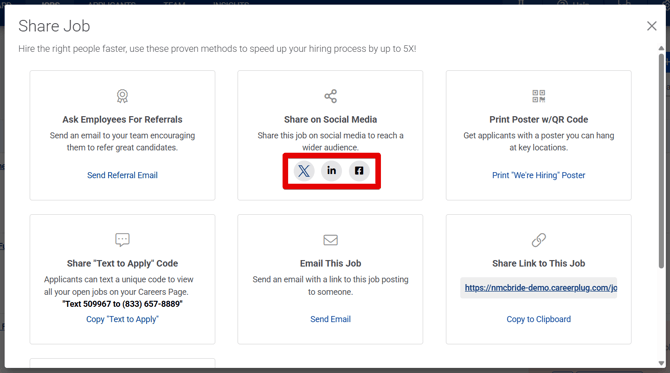The image size is (670, 373).
Task: Copy "Text to Apply" code
Action: [122, 319]
